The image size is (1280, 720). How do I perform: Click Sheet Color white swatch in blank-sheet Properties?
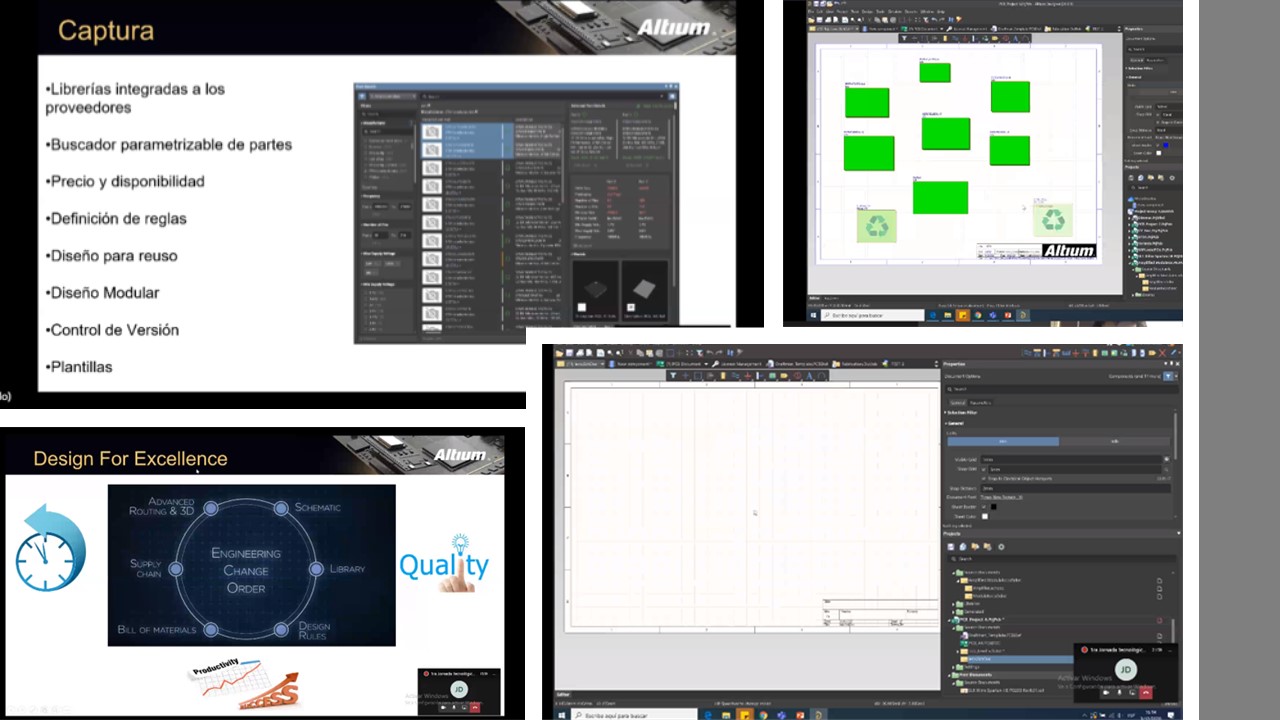click(985, 516)
